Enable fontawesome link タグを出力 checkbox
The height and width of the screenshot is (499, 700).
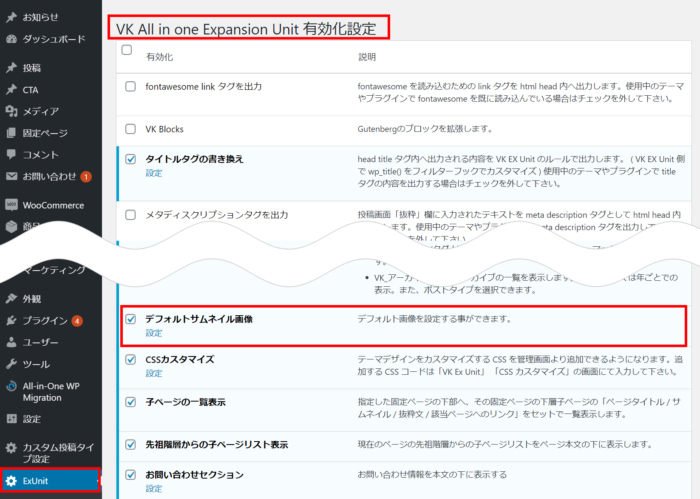[130, 86]
